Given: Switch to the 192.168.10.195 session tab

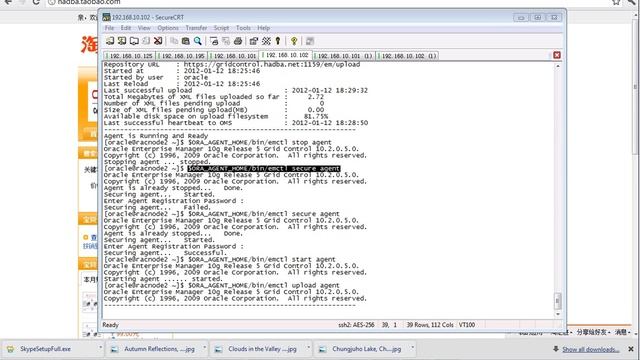Looking at the screenshot, I should coord(182,56).
